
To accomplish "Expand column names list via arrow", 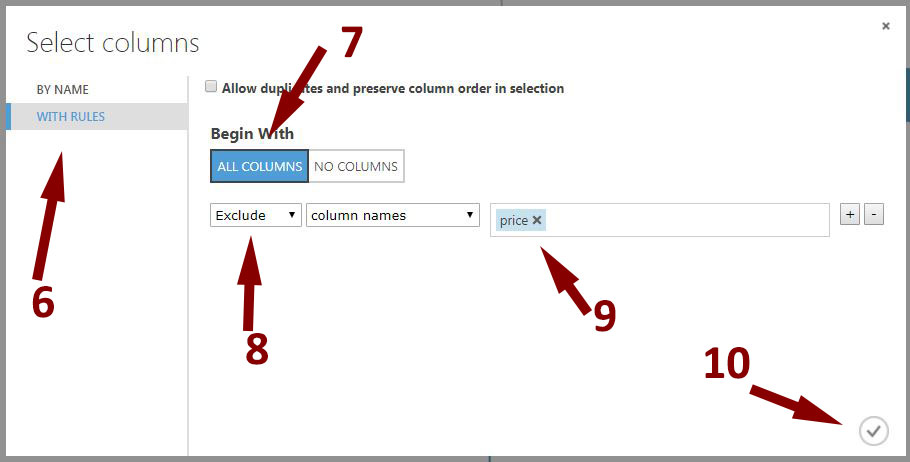I will [x=470, y=215].
